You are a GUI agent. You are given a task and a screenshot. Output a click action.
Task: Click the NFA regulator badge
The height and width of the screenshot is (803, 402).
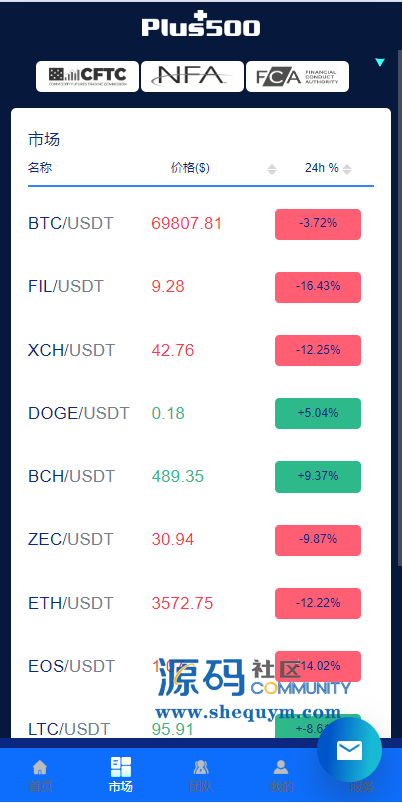click(x=193, y=77)
